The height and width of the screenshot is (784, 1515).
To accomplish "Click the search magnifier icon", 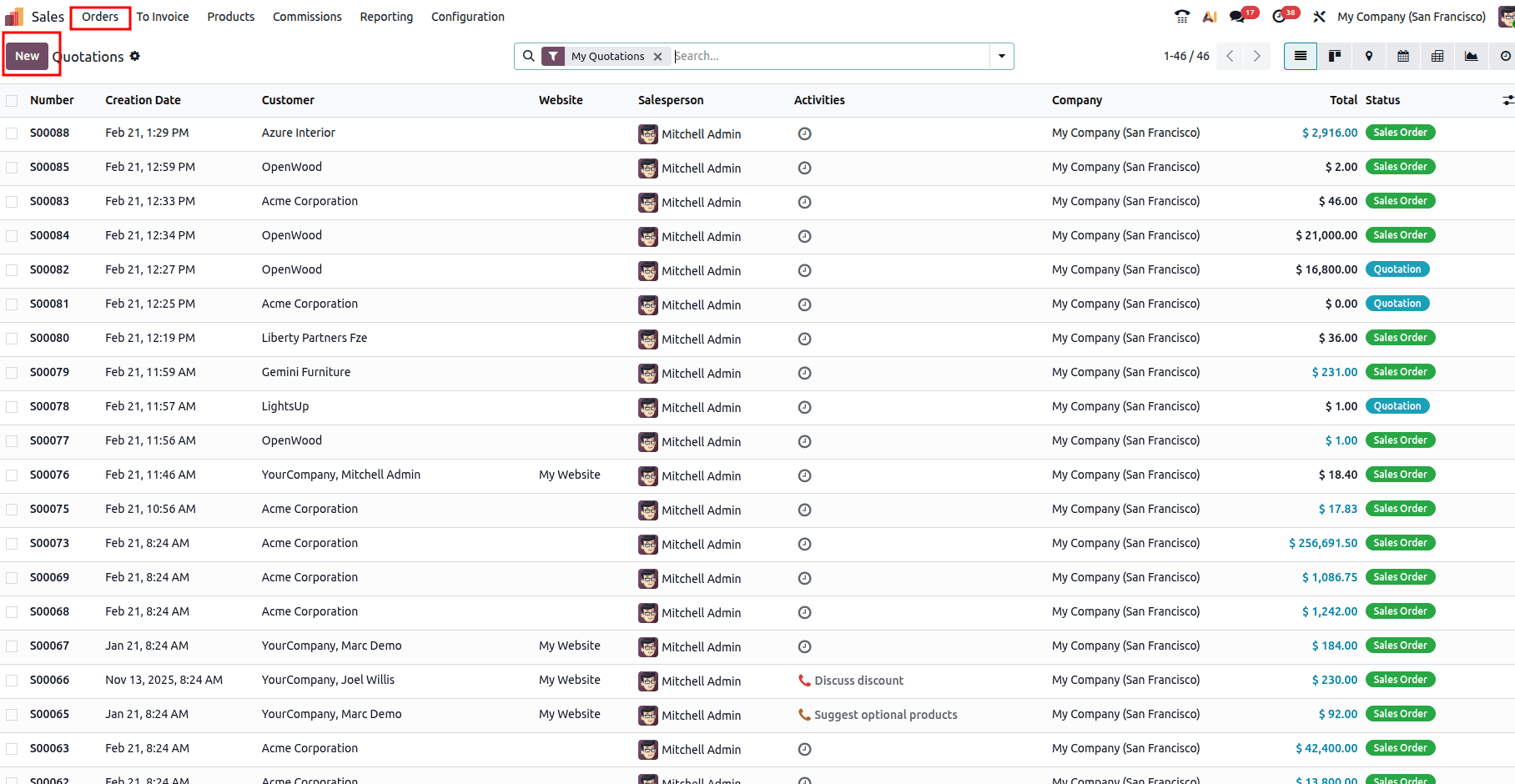I will tap(529, 56).
